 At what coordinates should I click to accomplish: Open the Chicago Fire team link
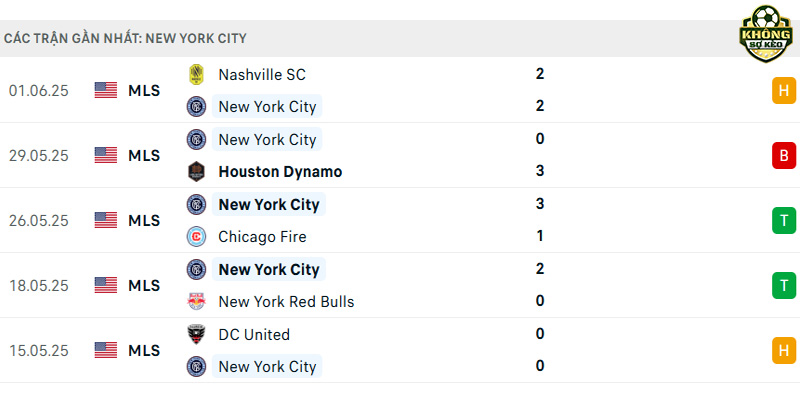click(x=262, y=237)
